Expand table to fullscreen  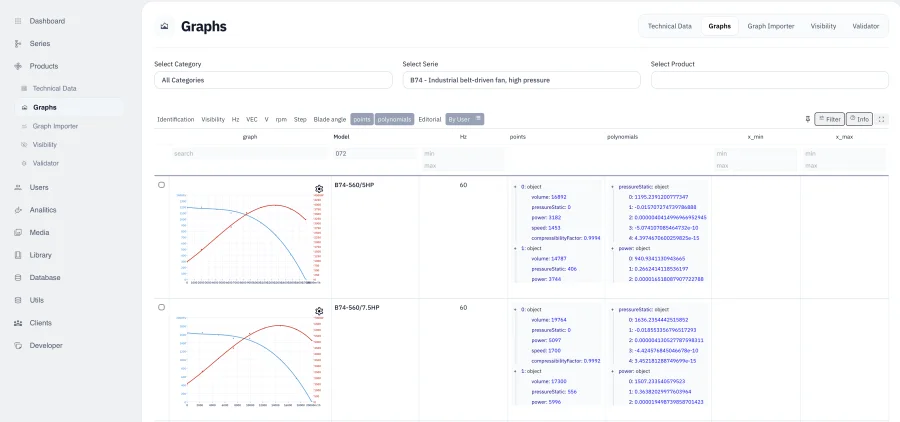[x=882, y=119]
